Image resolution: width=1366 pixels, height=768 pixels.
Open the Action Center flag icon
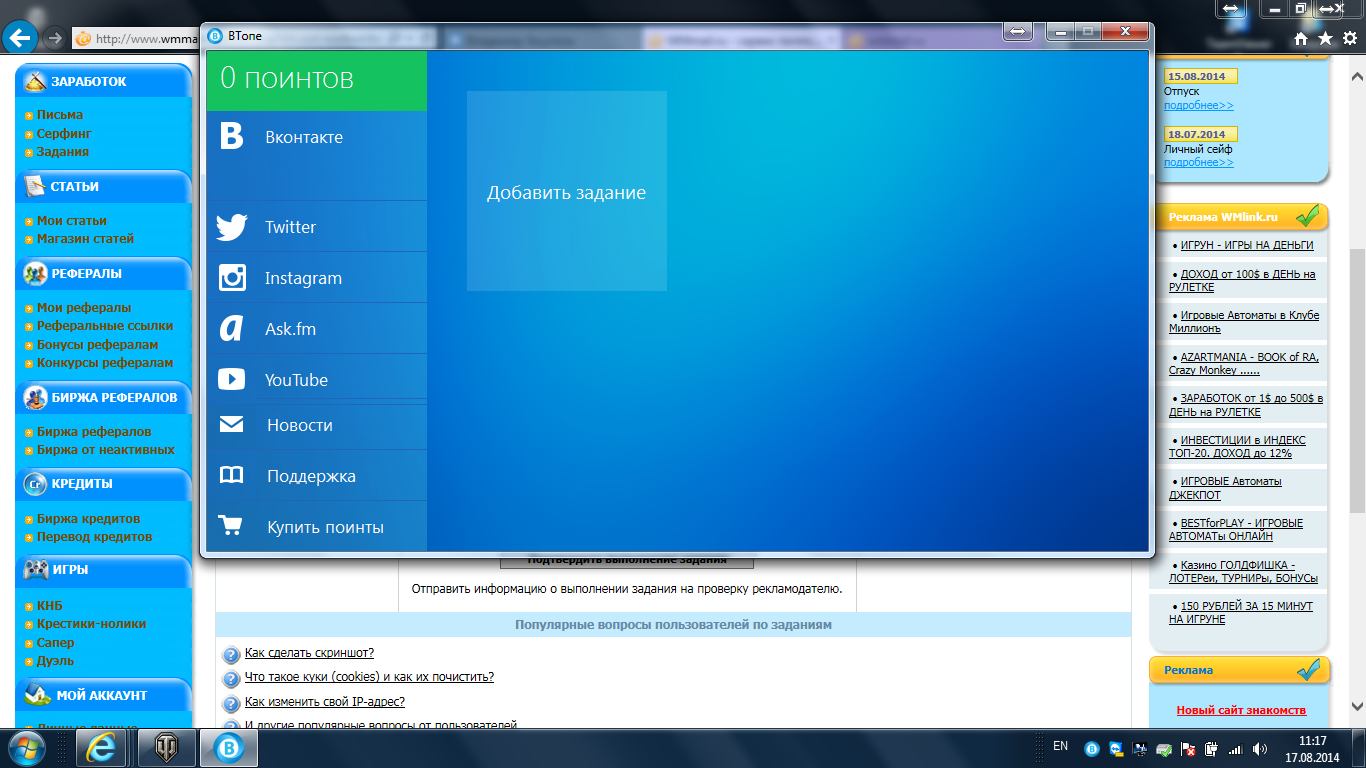pyautogui.click(x=1188, y=748)
